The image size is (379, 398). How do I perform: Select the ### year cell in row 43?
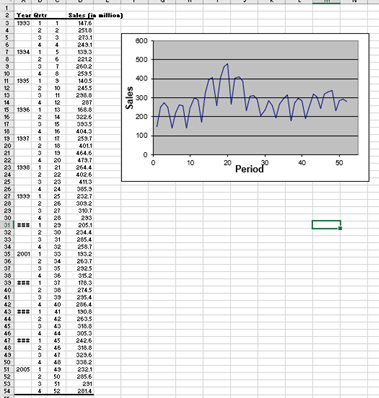(x=23, y=312)
